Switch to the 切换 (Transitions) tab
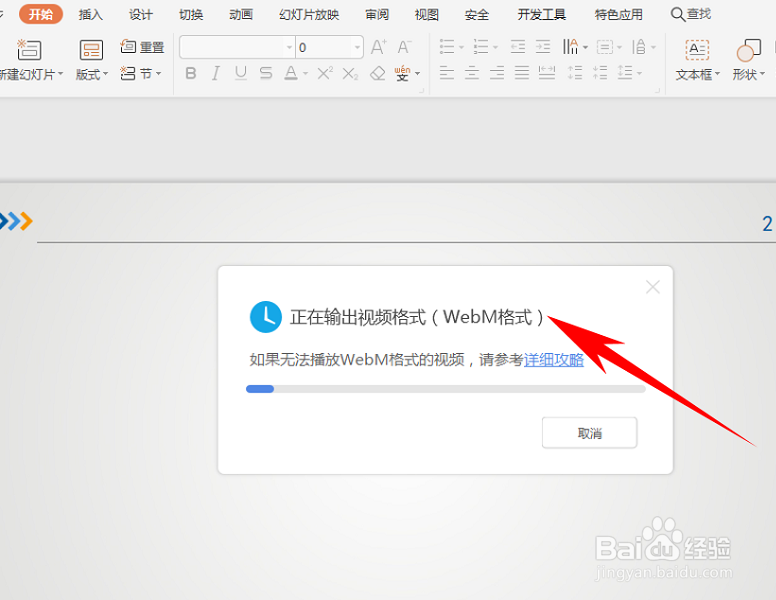Viewport: 776px width, 600px height. point(191,15)
